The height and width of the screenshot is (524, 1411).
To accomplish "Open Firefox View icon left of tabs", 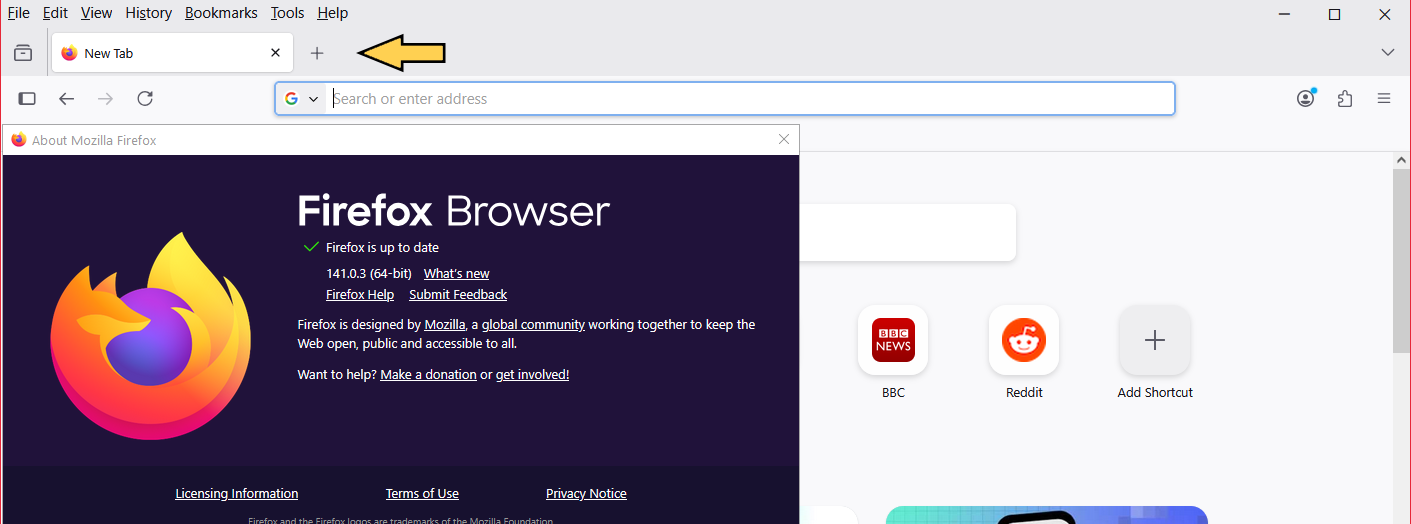I will (x=23, y=53).
